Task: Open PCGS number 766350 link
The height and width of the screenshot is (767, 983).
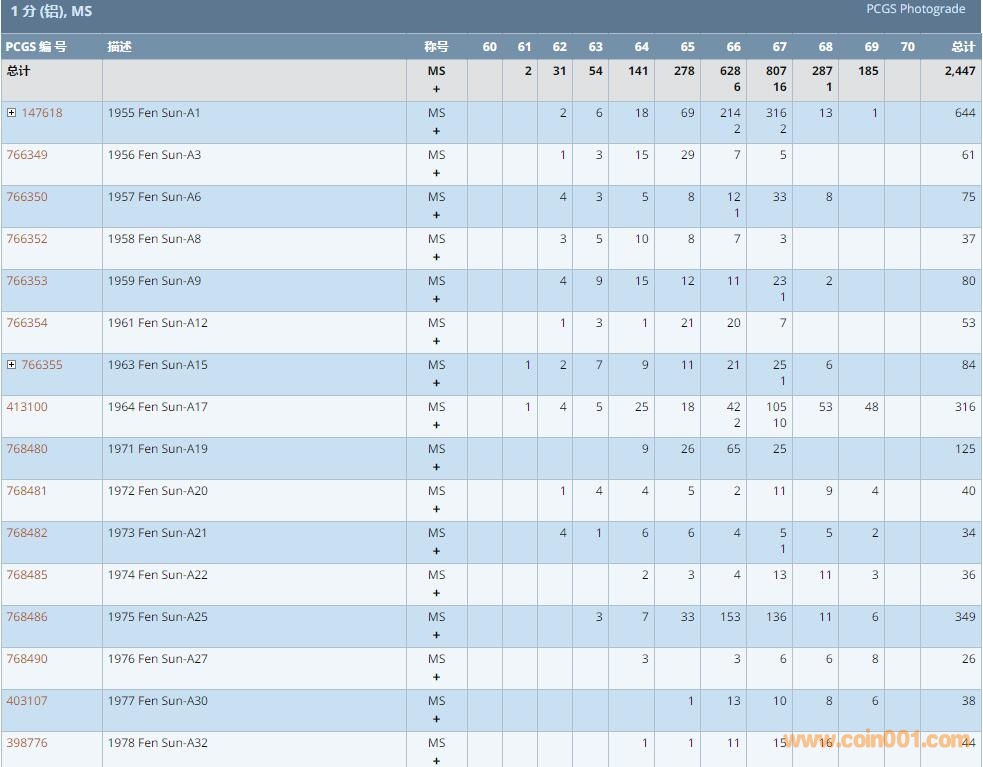Action: (x=27, y=197)
